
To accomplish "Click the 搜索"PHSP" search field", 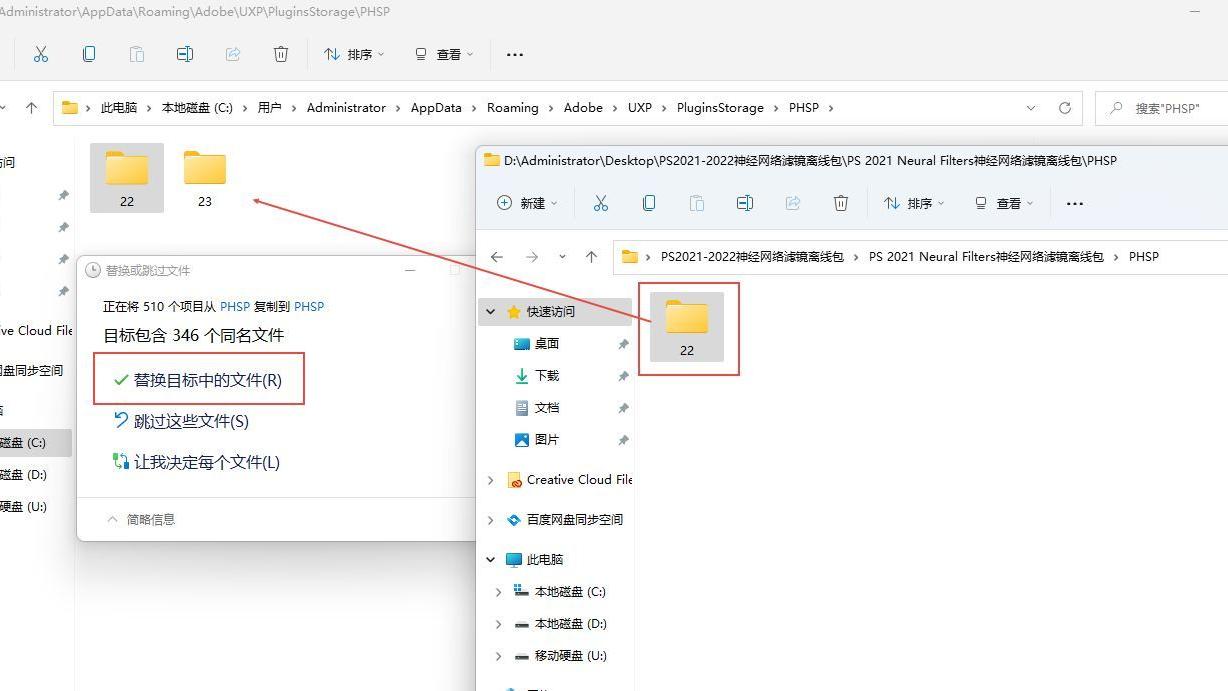I will 1162,108.
